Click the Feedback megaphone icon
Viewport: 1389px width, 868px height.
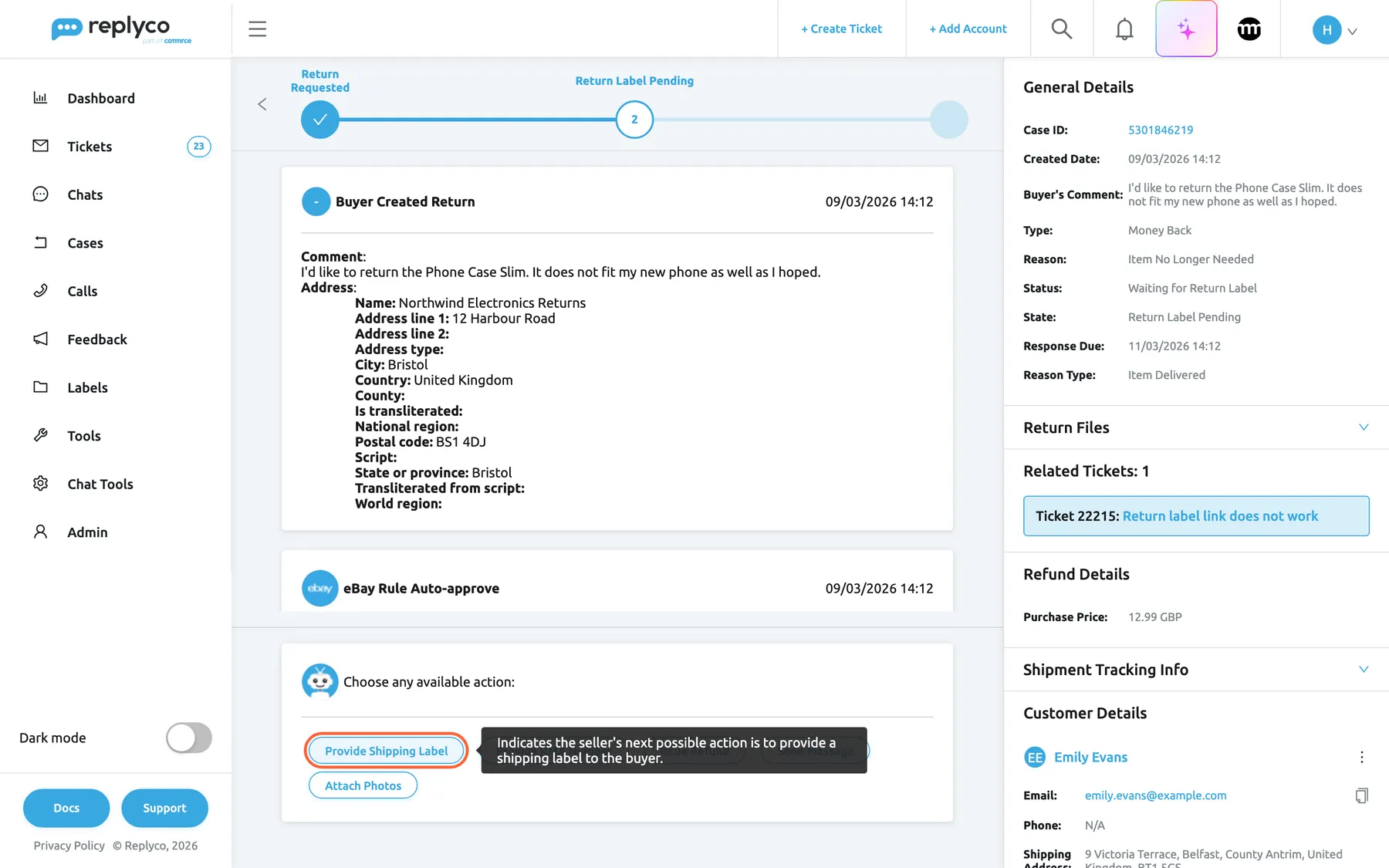click(x=41, y=339)
